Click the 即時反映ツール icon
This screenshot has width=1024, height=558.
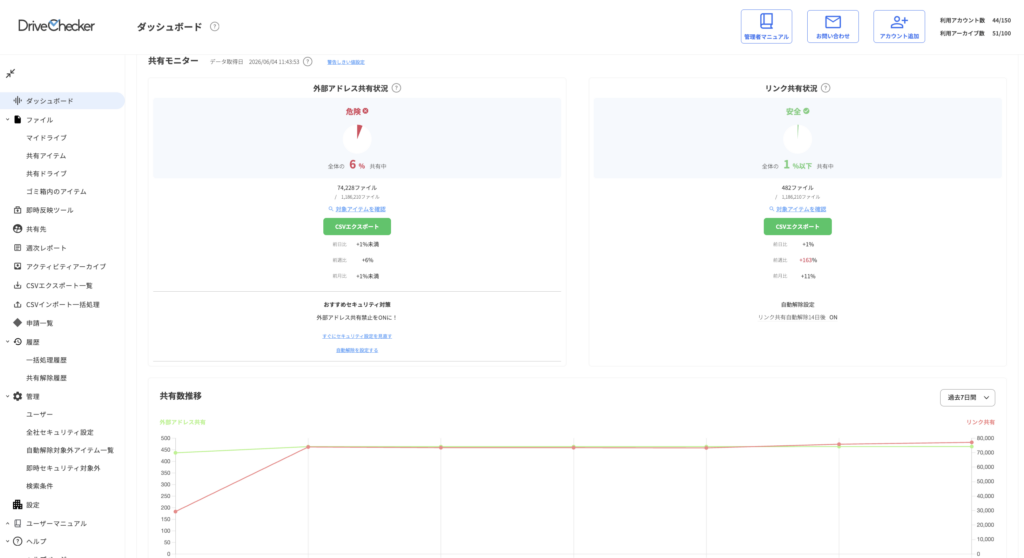18,210
